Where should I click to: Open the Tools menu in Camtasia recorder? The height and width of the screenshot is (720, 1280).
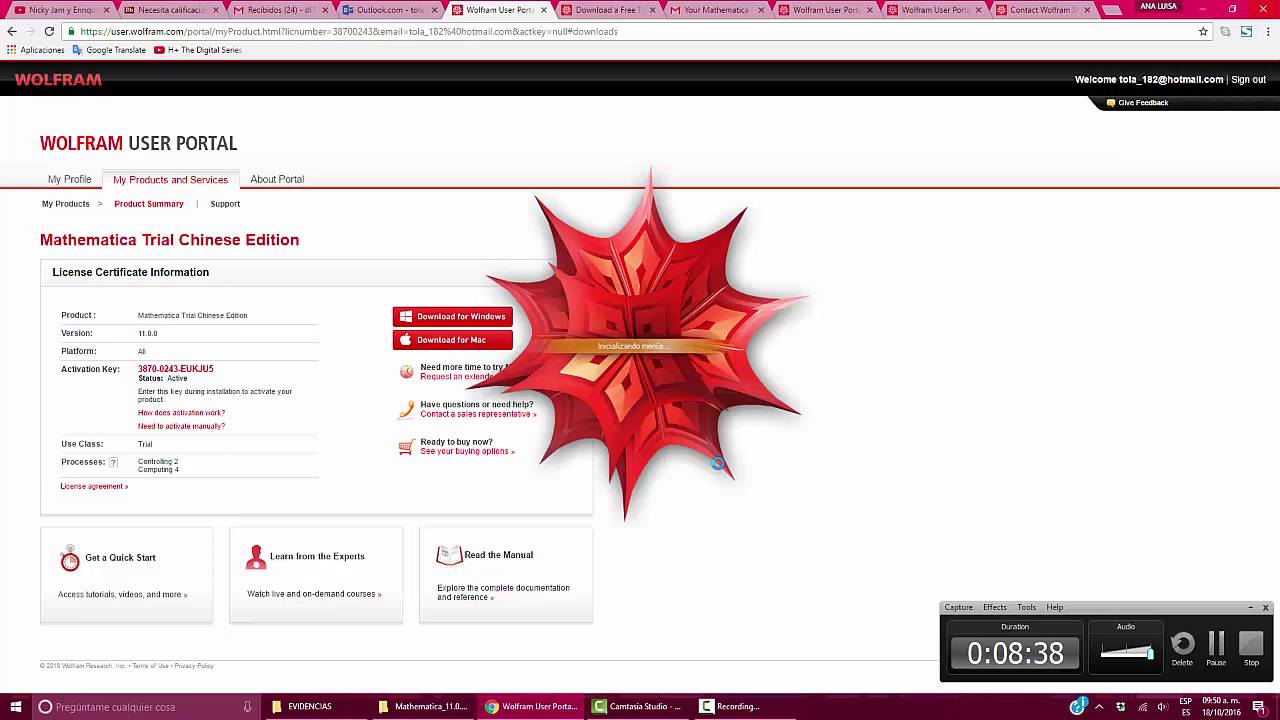tap(1026, 607)
